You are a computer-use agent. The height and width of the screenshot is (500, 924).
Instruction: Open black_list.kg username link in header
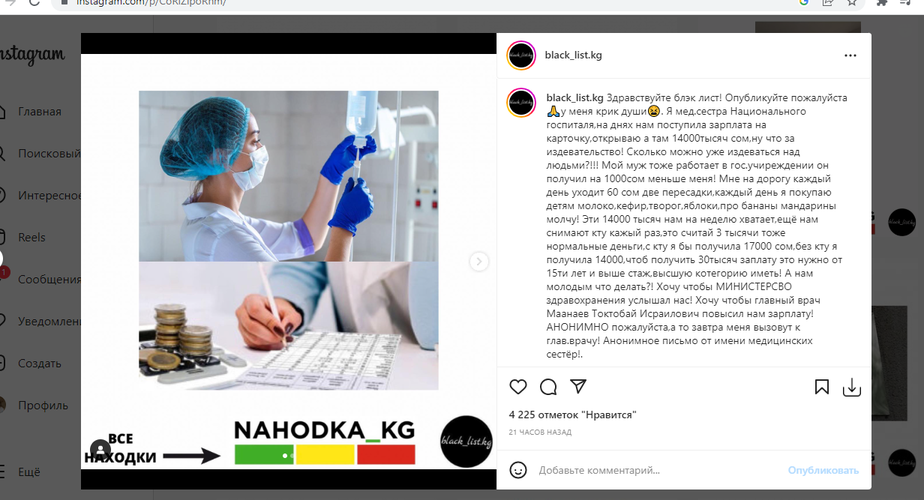(573, 55)
